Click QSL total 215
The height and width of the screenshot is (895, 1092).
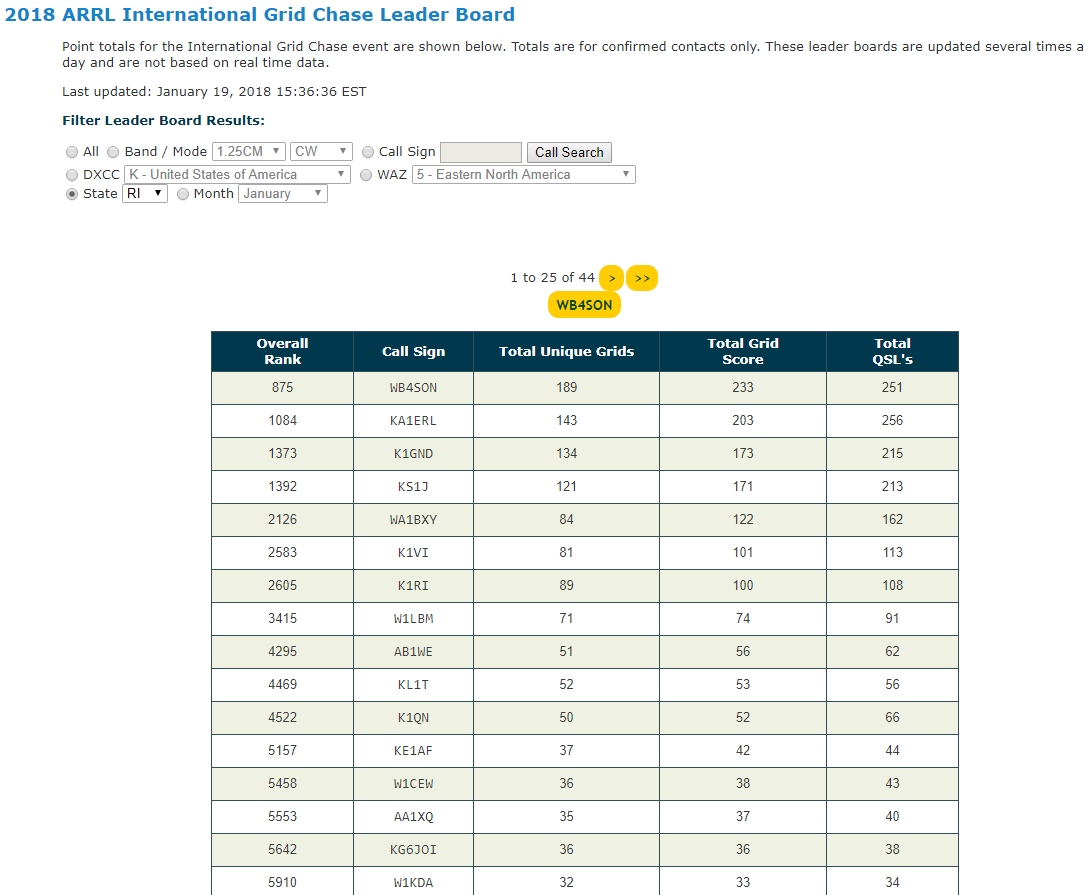(892, 453)
